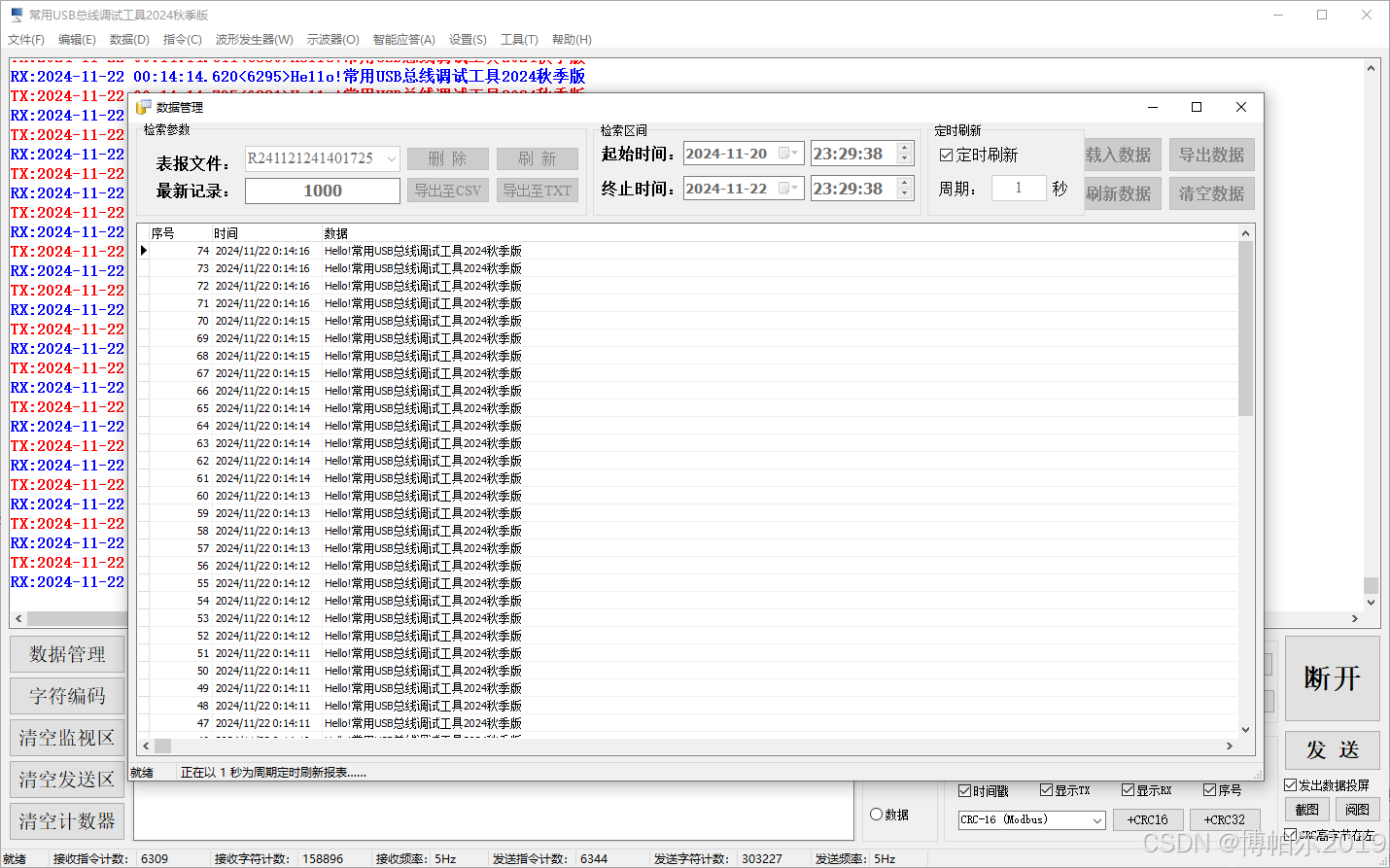
Task: Click the app icon in the main title bar
Action: pos(16,15)
